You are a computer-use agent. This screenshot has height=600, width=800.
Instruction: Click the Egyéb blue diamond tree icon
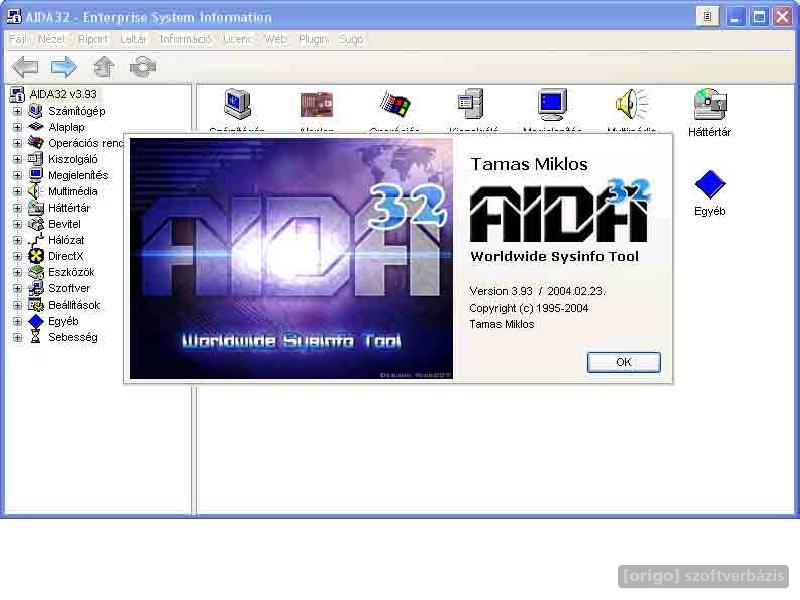[x=35, y=321]
